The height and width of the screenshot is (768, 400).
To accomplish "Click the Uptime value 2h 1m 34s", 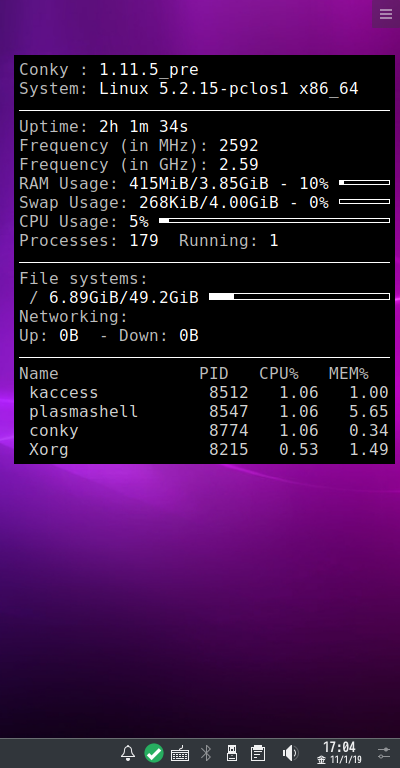I will tap(144, 127).
